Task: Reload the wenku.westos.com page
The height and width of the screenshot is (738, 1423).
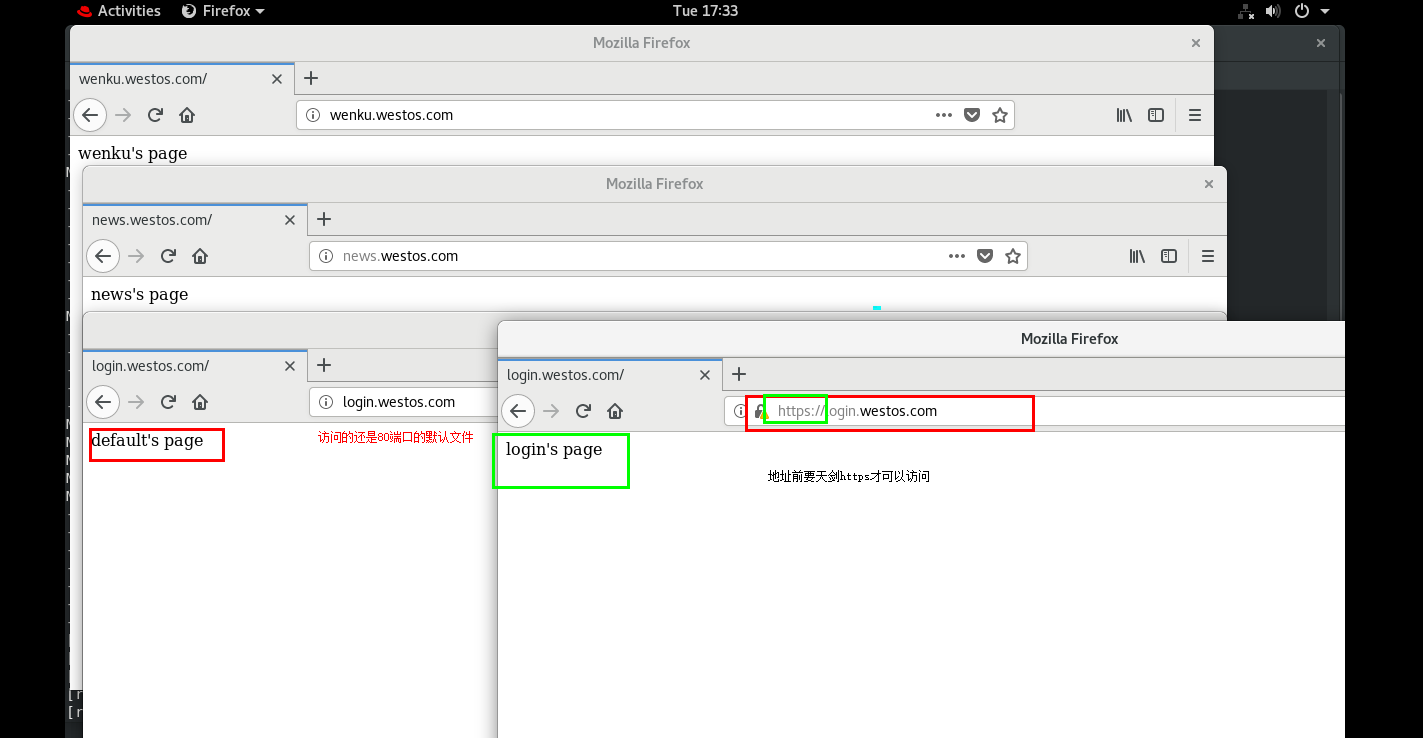Action: pyautogui.click(x=155, y=115)
